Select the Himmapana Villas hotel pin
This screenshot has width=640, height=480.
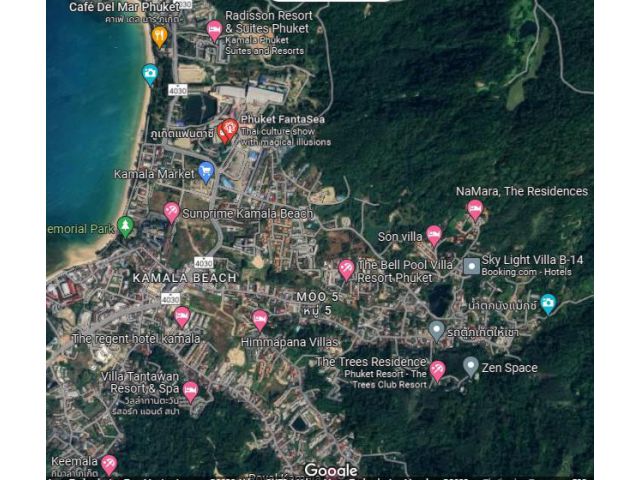(260, 320)
